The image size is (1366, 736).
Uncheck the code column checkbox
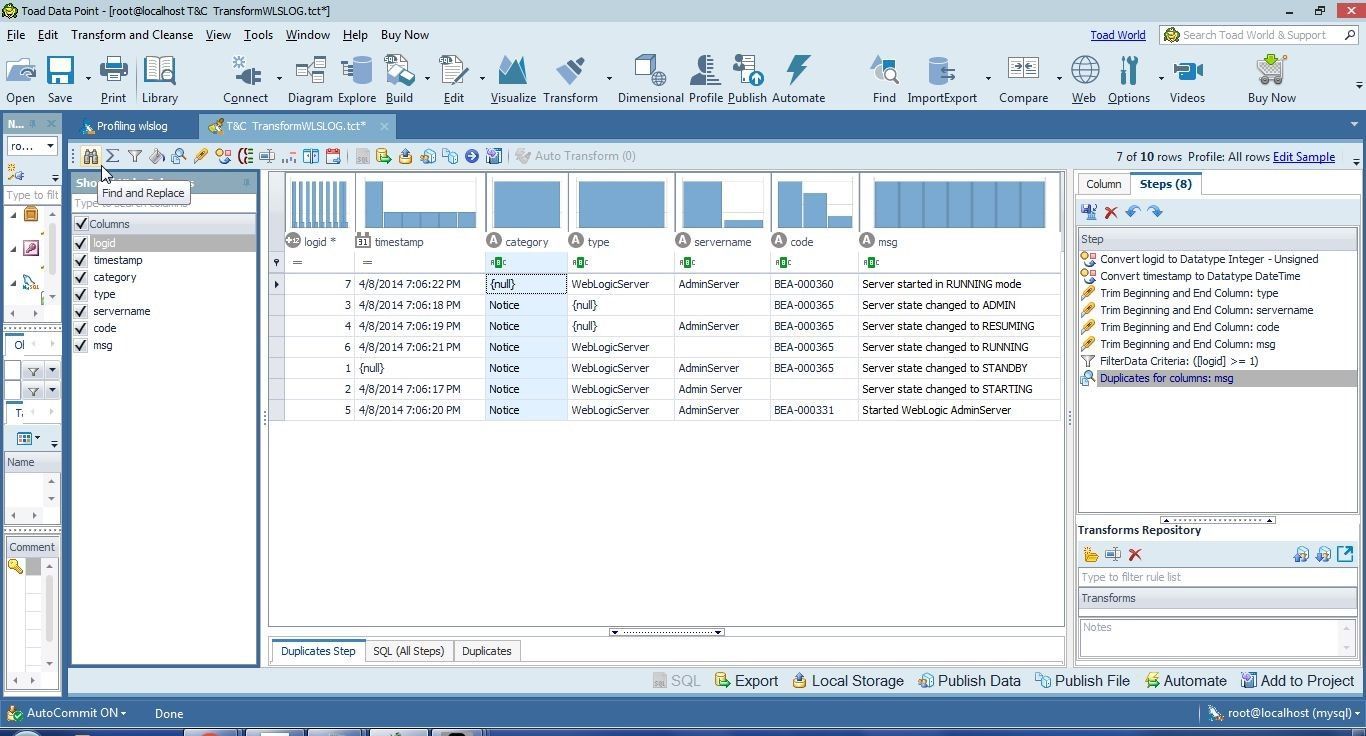(81, 328)
